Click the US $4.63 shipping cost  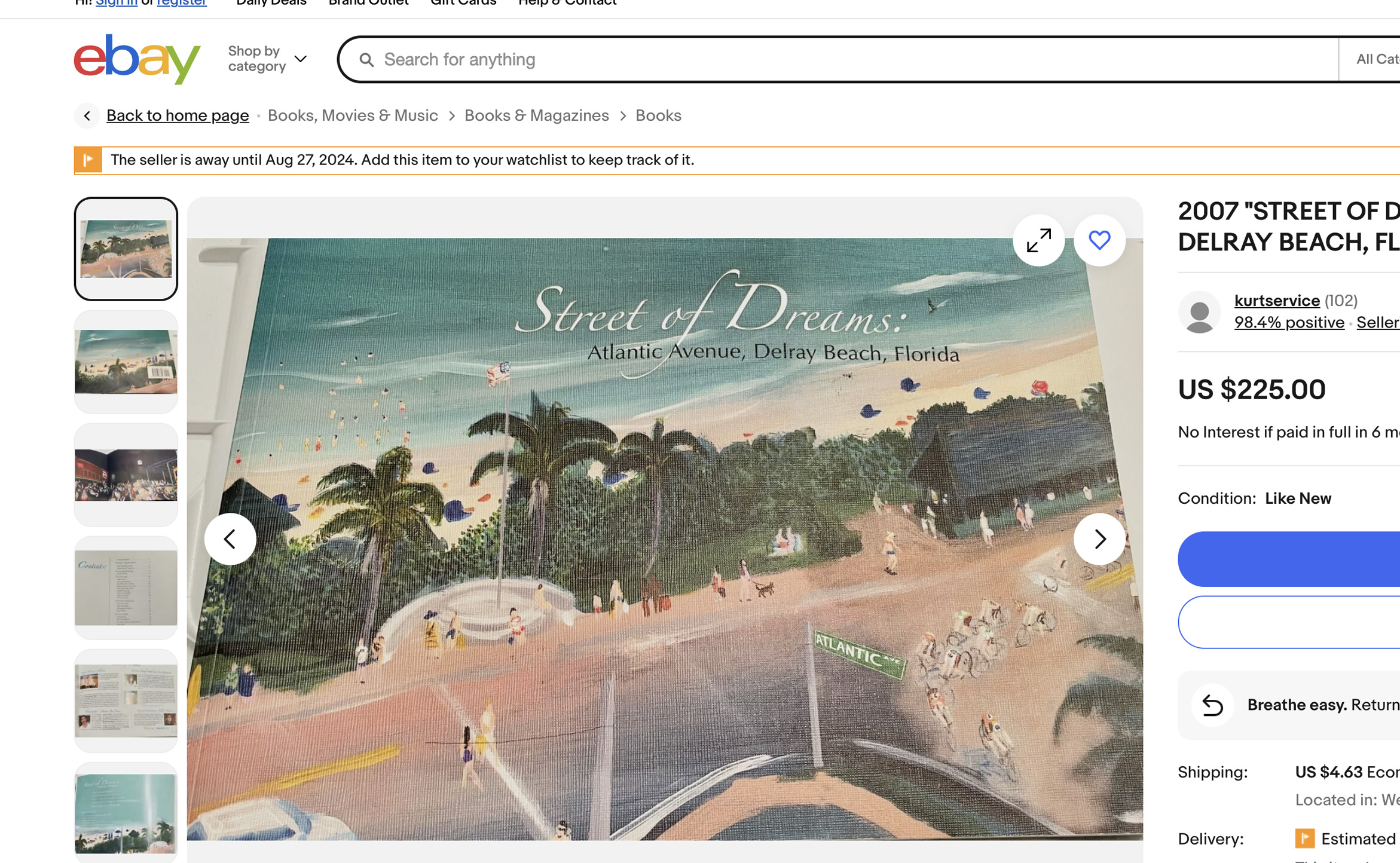pyautogui.click(x=1328, y=773)
